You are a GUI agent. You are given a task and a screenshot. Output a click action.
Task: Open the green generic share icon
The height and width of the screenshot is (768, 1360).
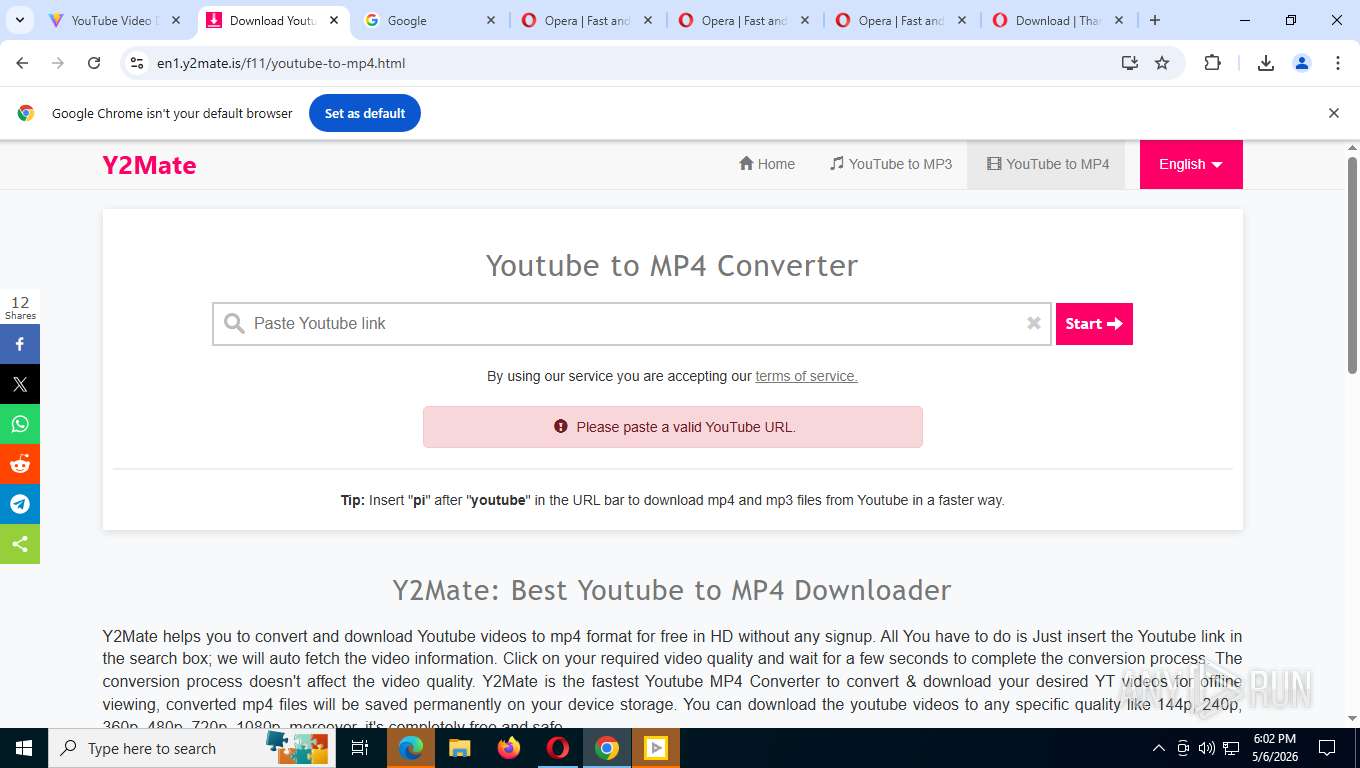click(20, 544)
